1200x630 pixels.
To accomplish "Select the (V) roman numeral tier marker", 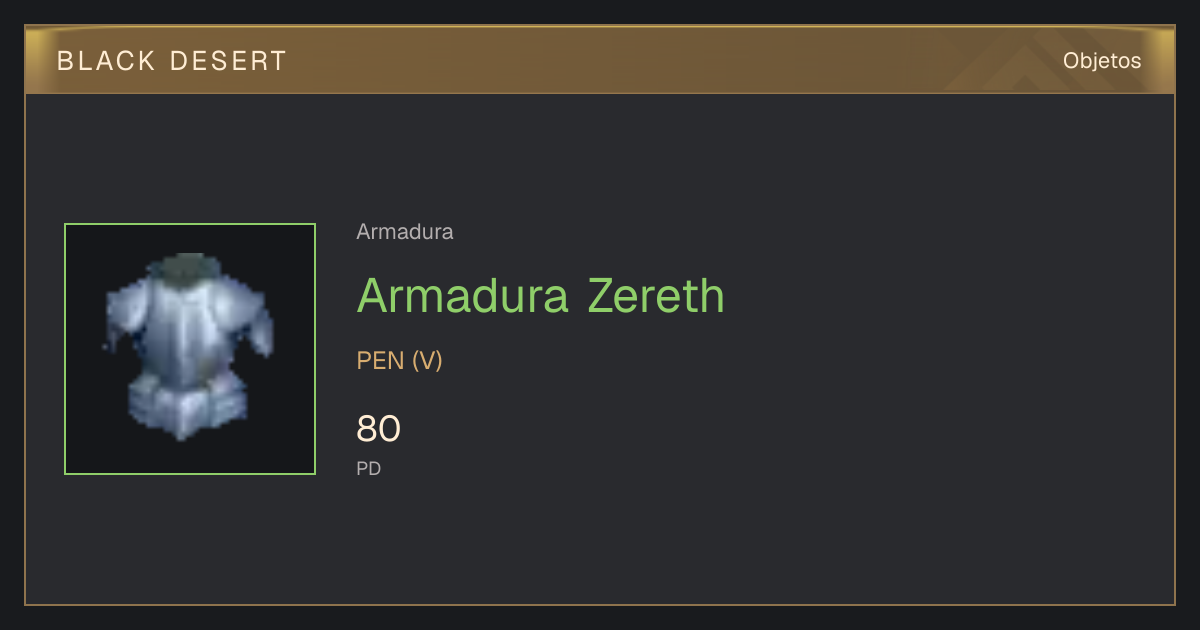I will pyautogui.click(x=427, y=360).
